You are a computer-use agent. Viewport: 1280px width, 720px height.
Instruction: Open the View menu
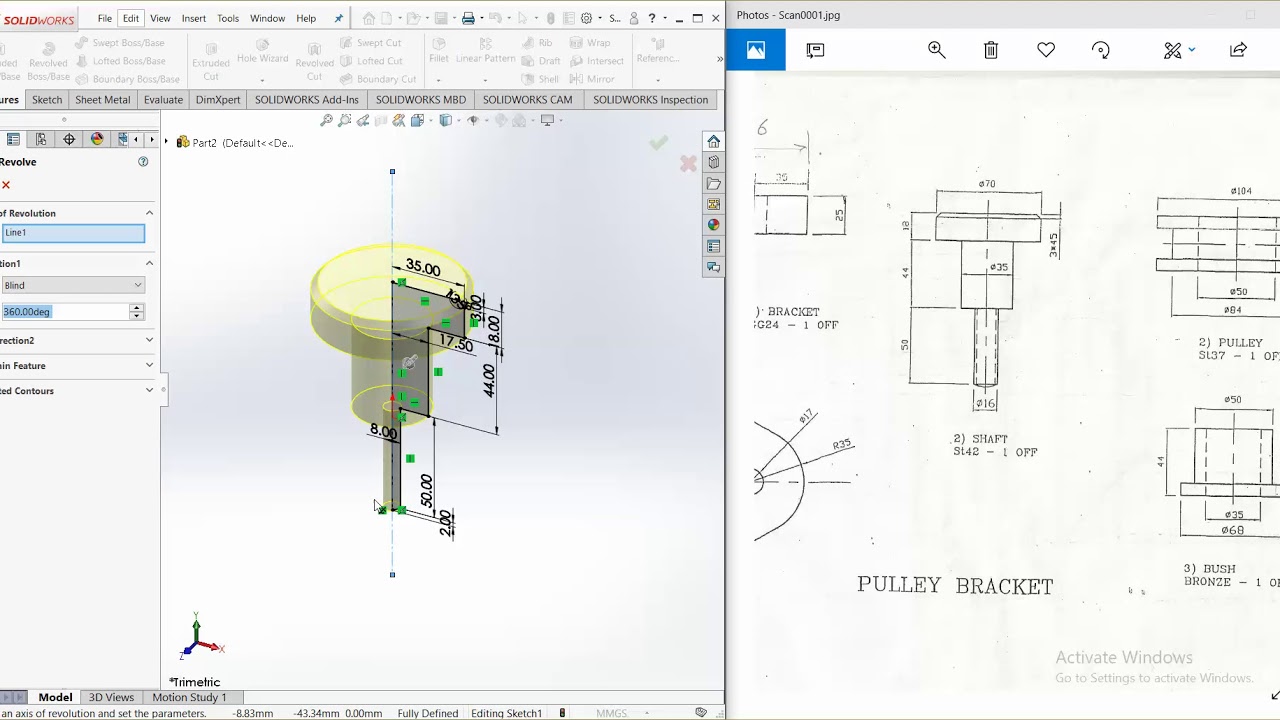click(160, 18)
